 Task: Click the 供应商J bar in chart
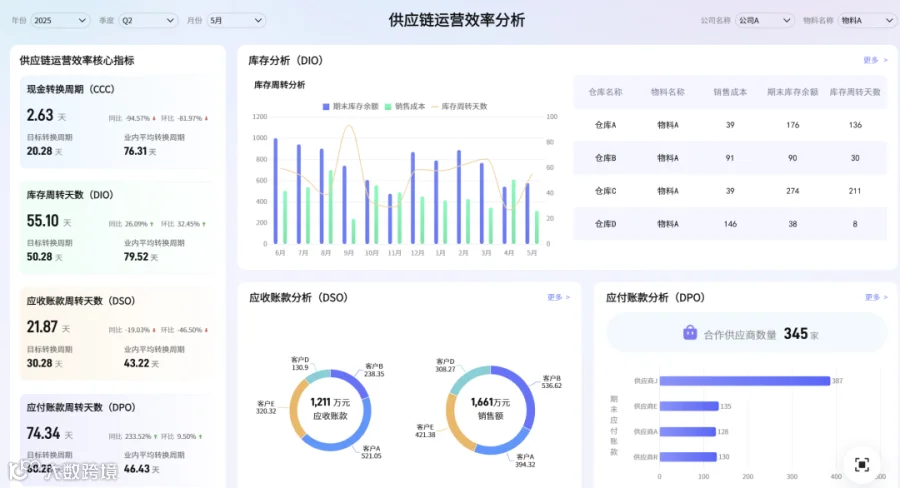pos(744,381)
